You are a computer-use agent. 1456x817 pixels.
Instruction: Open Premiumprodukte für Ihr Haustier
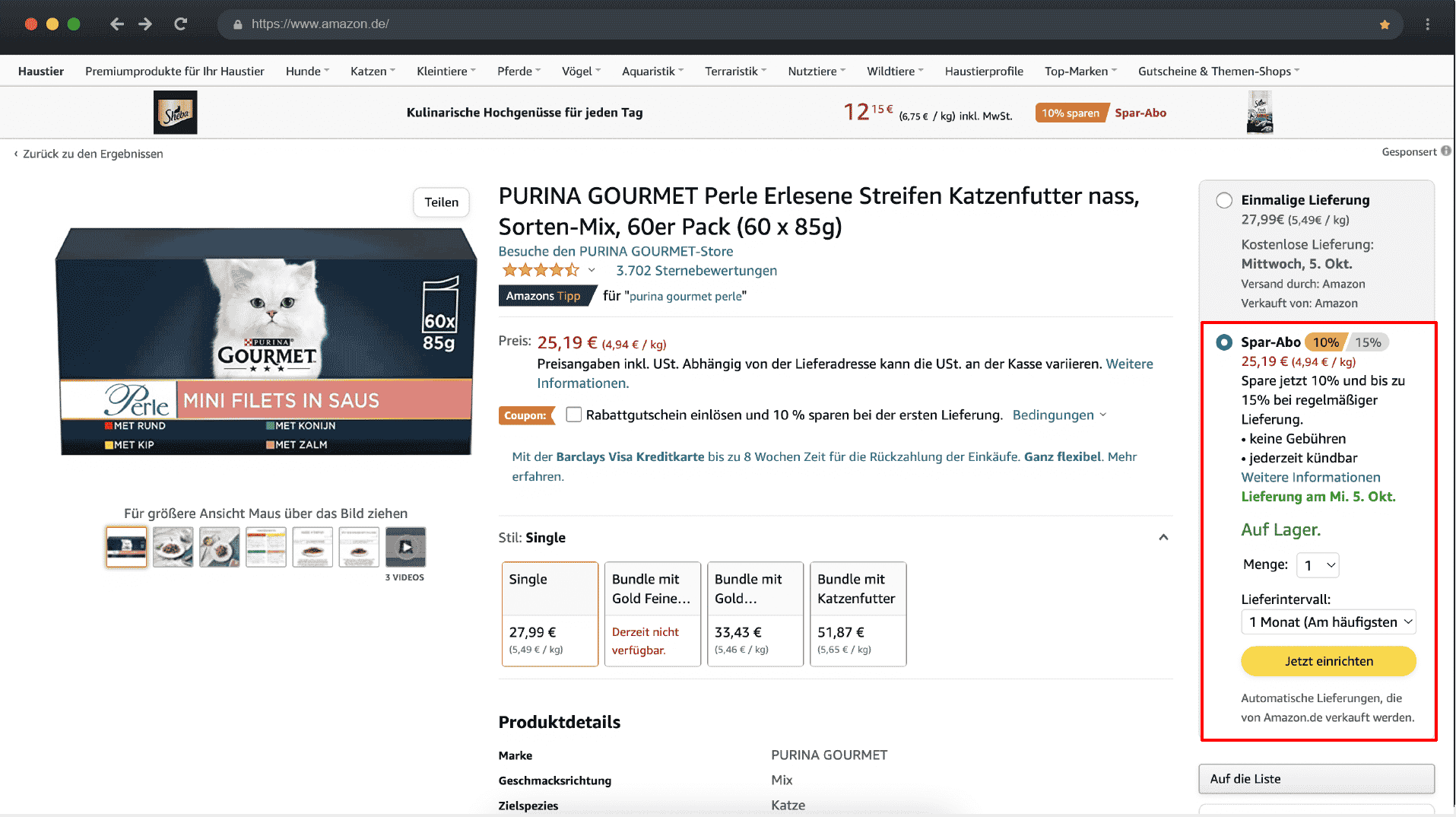[175, 71]
